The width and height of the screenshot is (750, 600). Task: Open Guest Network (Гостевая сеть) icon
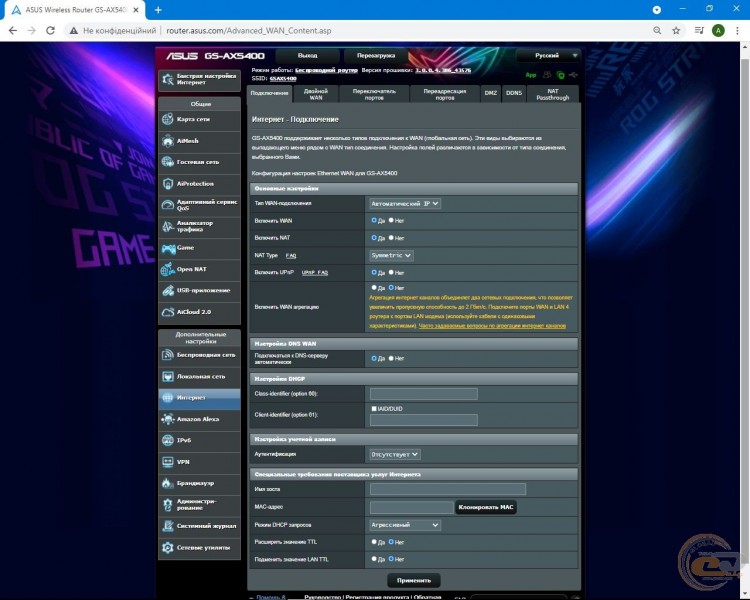pyautogui.click(x=167, y=162)
